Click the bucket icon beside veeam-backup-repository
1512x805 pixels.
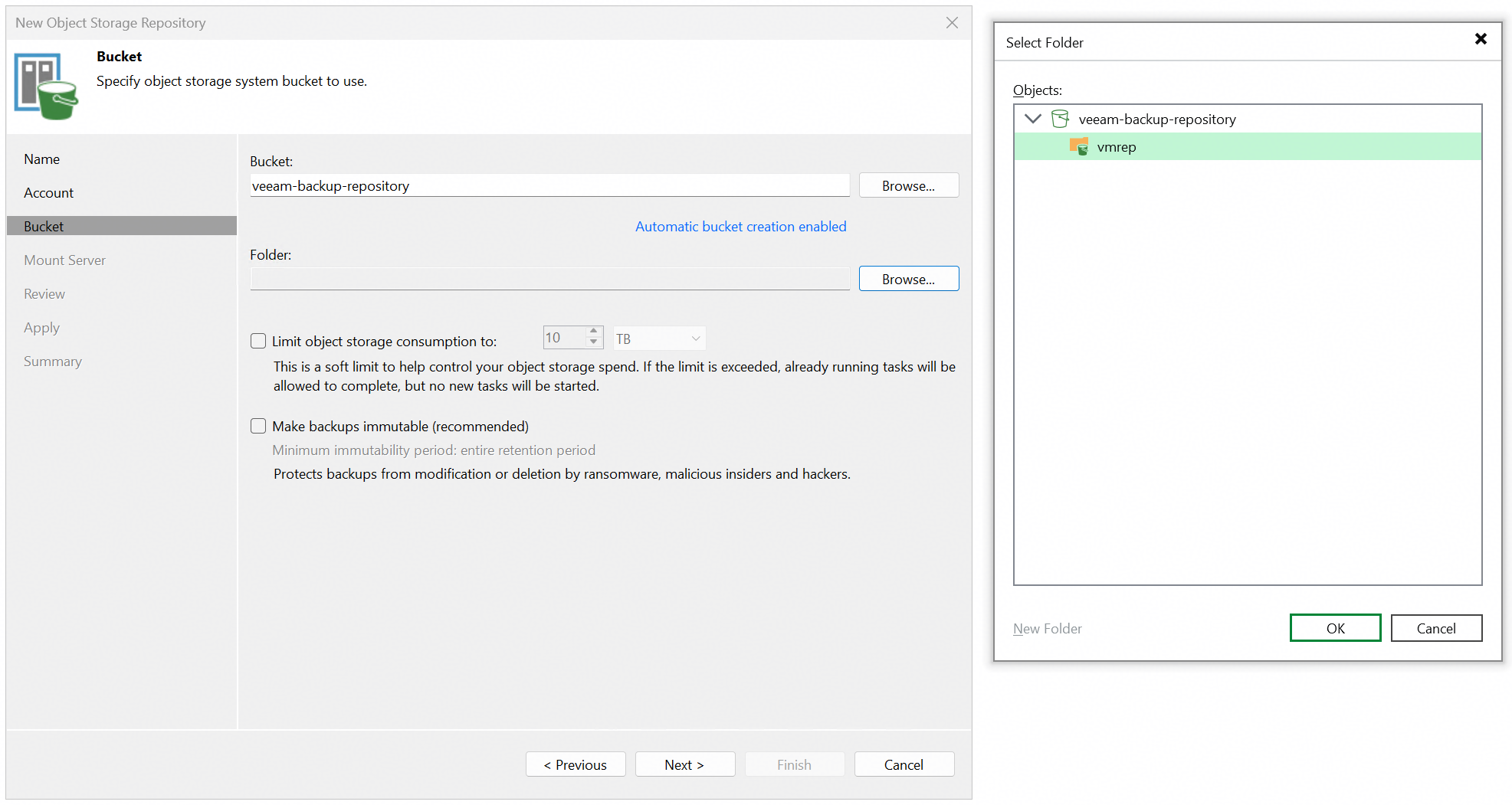point(1060,119)
